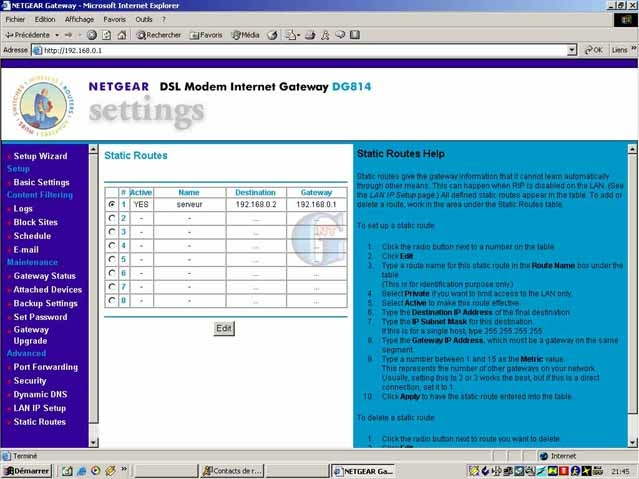Open the Logs link
The height and width of the screenshot is (479, 639).
(23, 209)
